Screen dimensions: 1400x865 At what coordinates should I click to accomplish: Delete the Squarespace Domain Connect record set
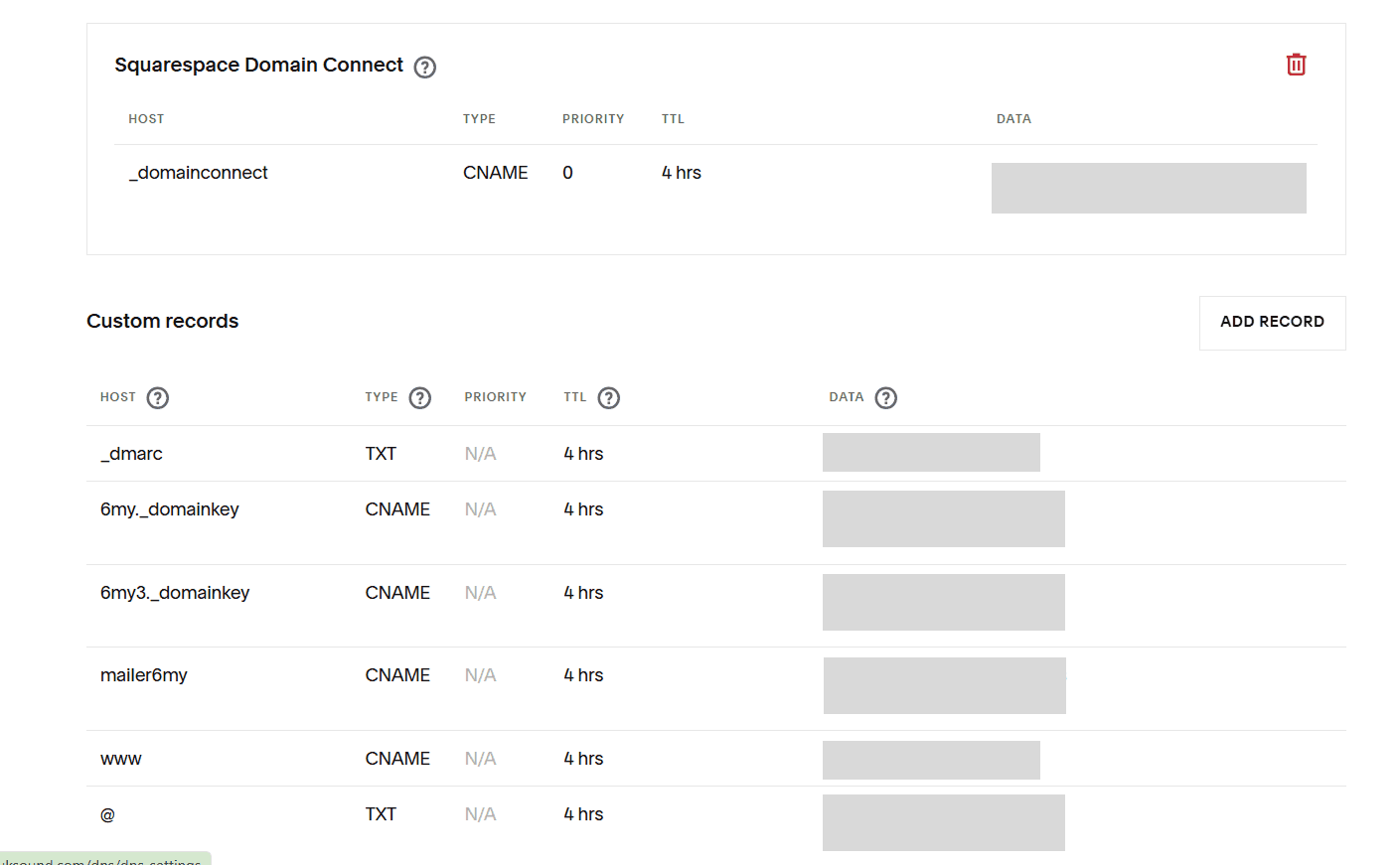pyautogui.click(x=1296, y=65)
